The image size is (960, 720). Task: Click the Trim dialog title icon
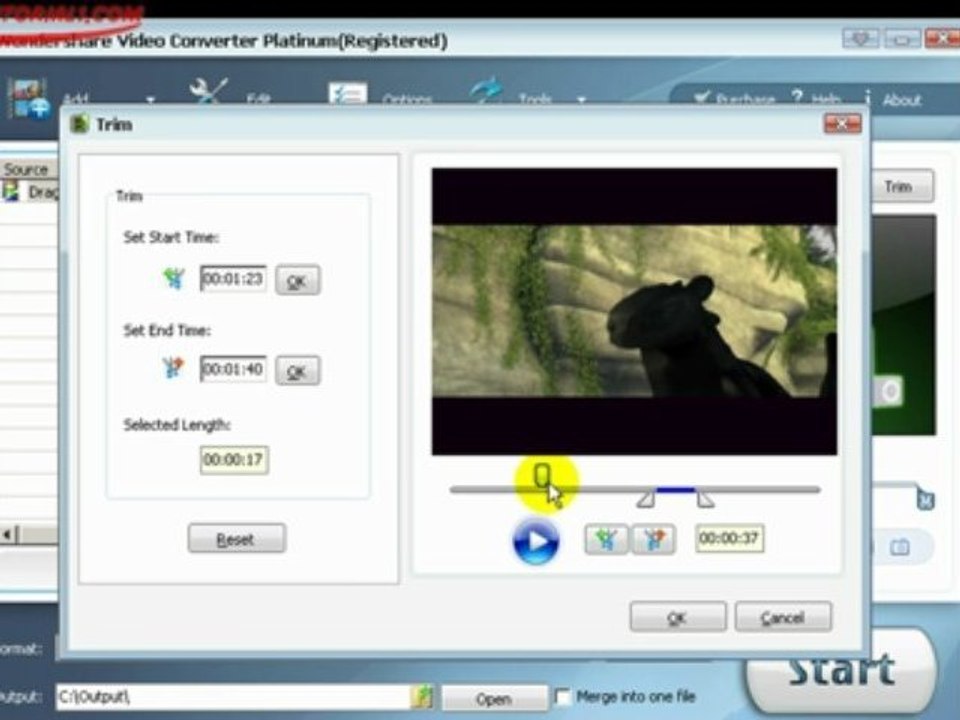pos(80,124)
